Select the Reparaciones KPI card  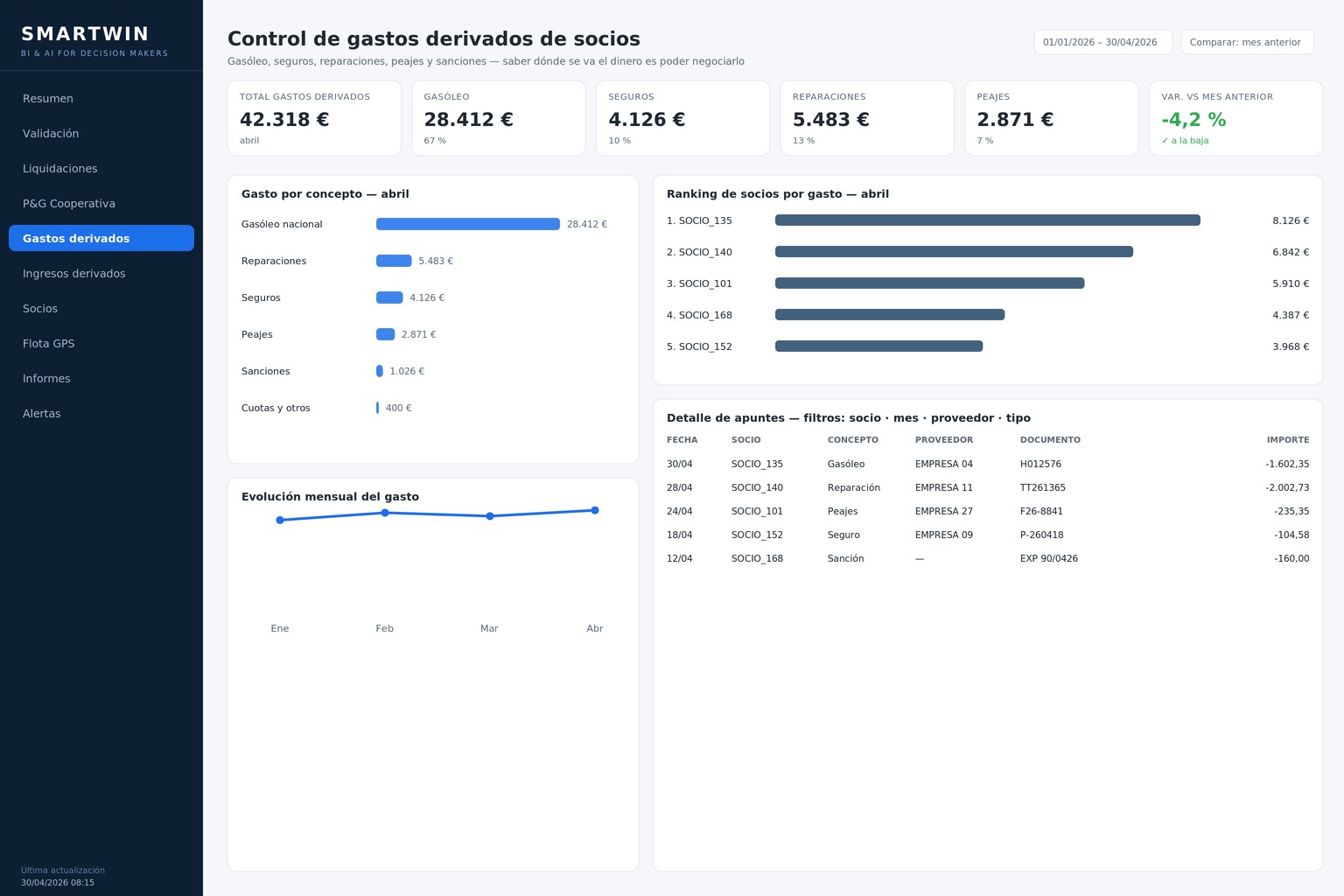tap(867, 118)
